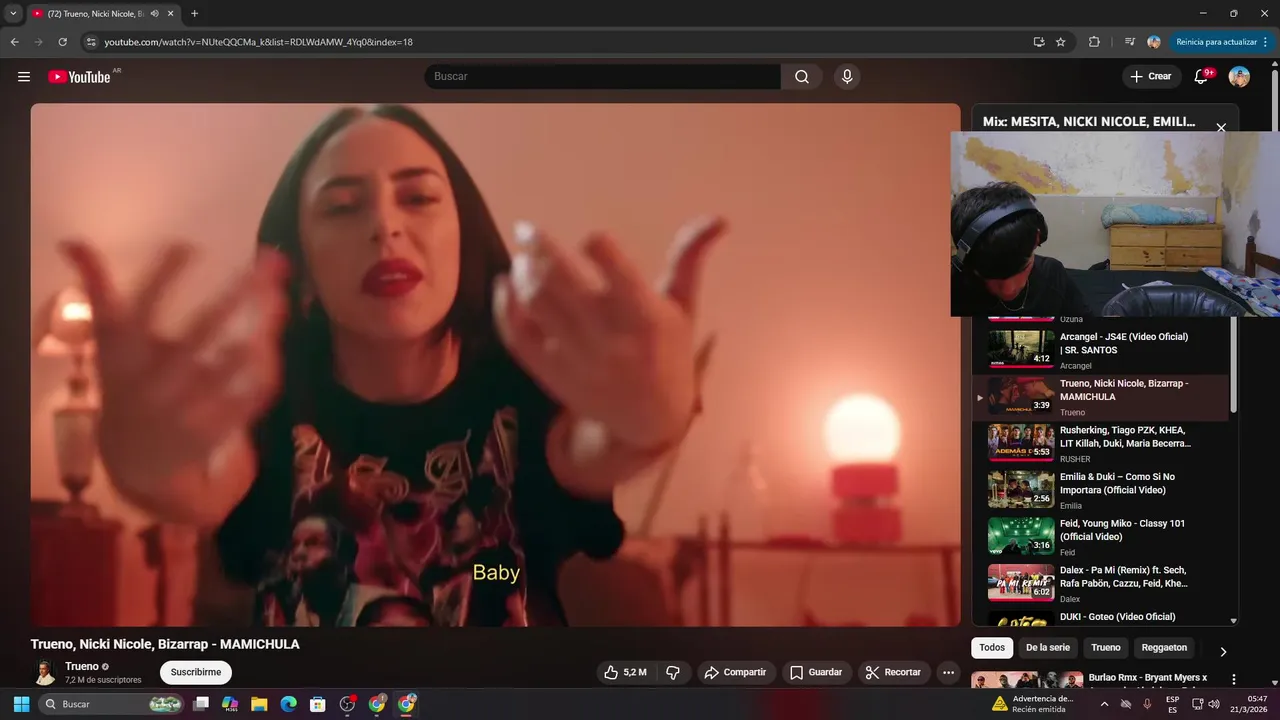
Task: Clip the video with Recortar
Action: coord(893,673)
